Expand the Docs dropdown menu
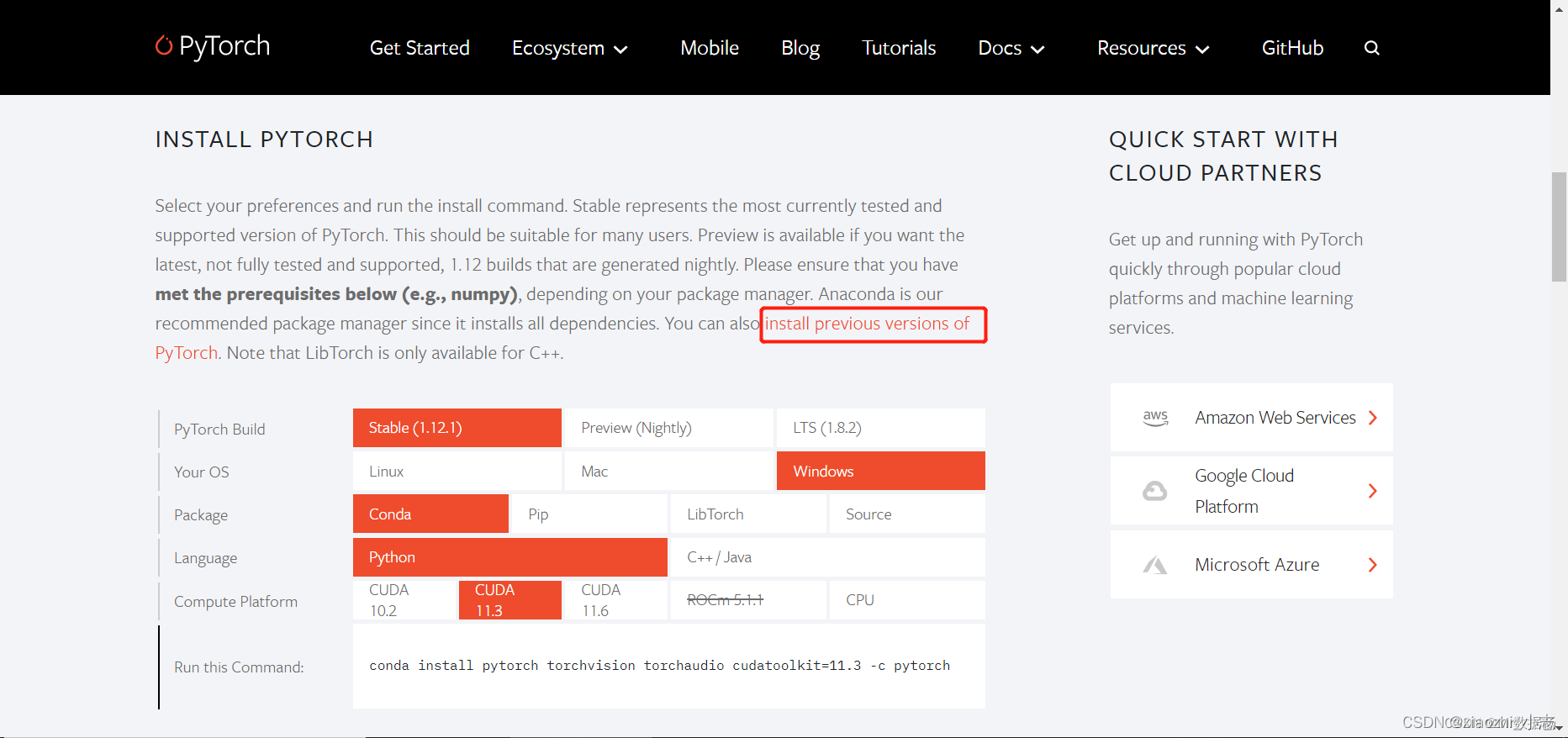 click(1011, 48)
